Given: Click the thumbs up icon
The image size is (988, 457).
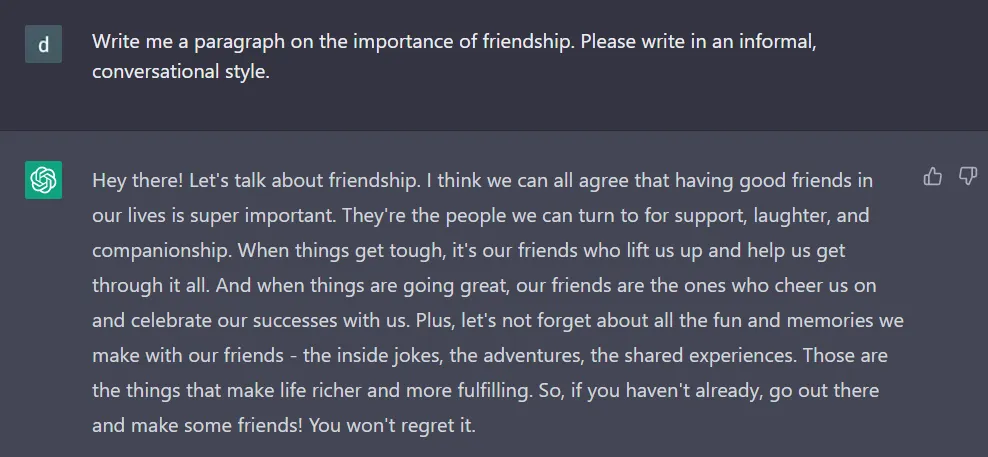Looking at the screenshot, I should (x=933, y=177).
